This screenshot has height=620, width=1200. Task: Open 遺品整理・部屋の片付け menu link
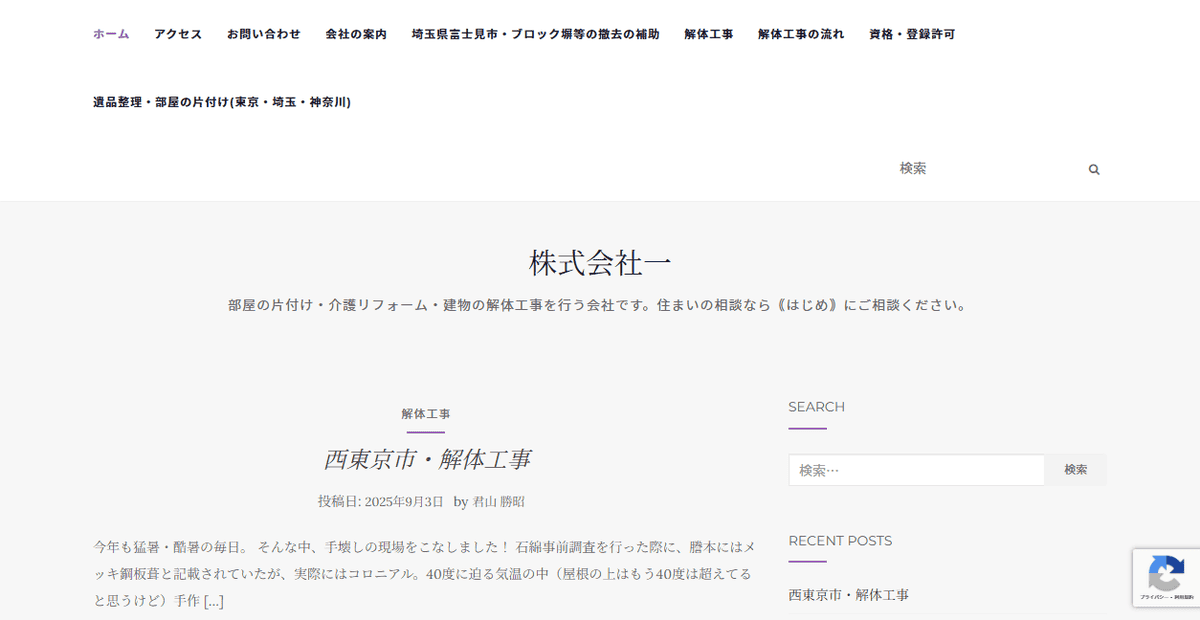(222, 102)
